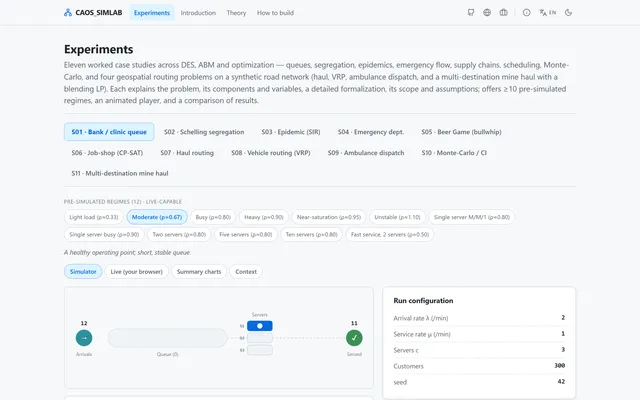Go to the Experiments nav tab
The height and width of the screenshot is (400, 640).
pyautogui.click(x=152, y=13)
